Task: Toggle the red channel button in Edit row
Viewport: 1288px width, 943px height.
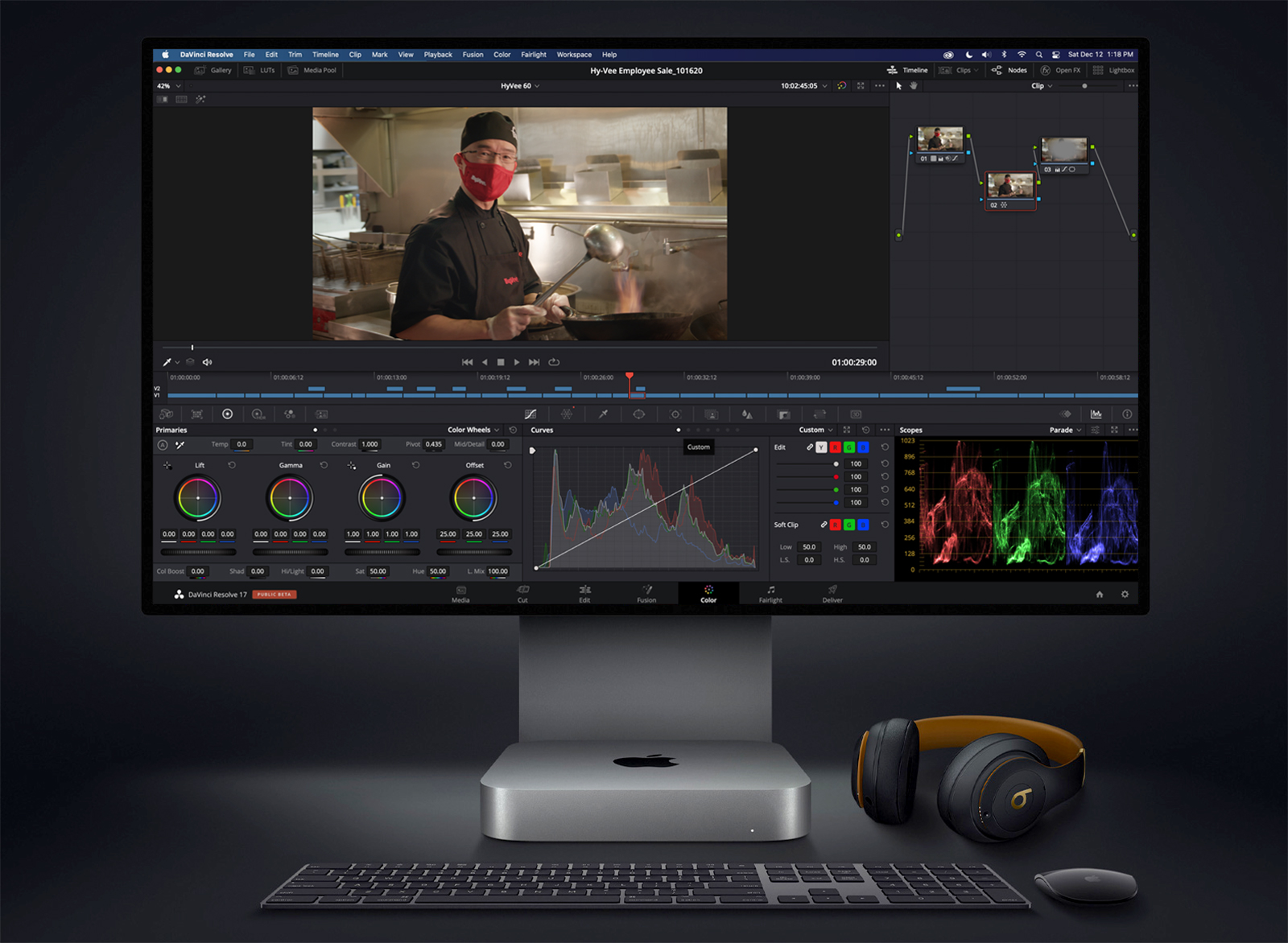Action: (x=836, y=447)
